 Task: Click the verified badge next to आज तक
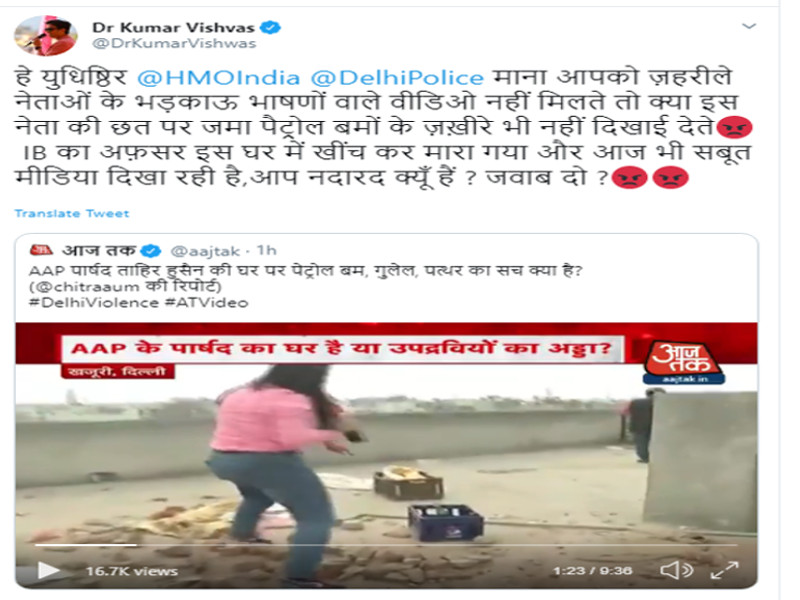151,251
